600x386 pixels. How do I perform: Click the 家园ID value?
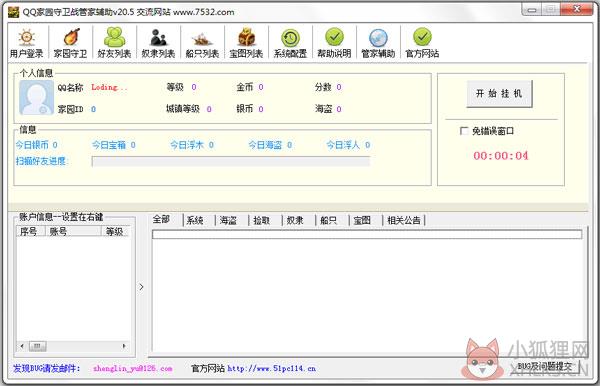pos(93,109)
